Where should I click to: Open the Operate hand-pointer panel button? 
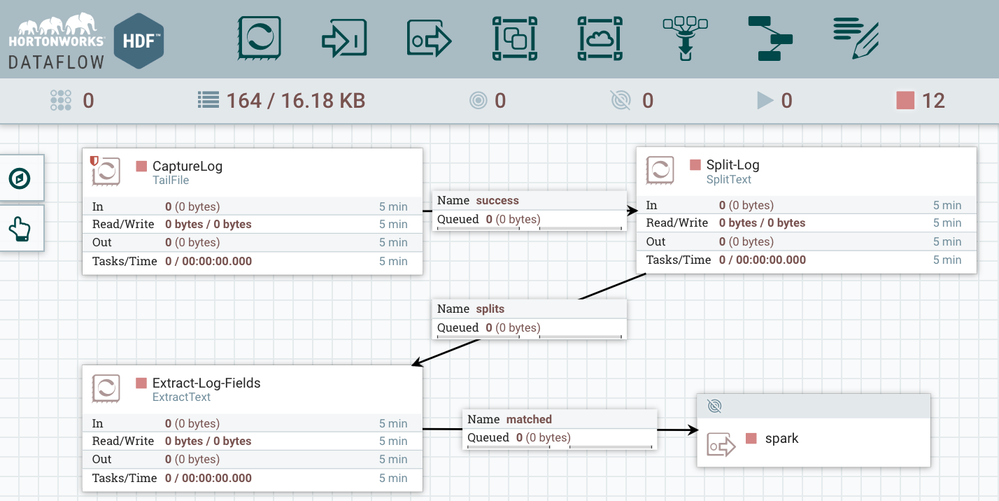pos(20,228)
